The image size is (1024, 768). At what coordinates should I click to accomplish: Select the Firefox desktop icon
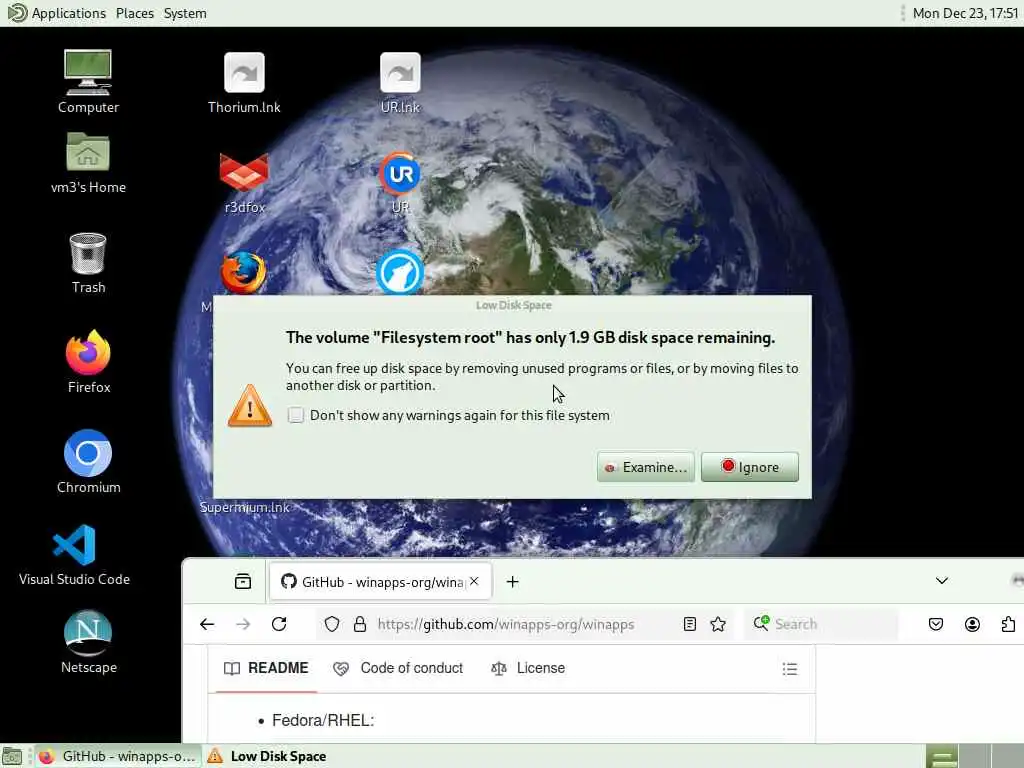(x=88, y=361)
